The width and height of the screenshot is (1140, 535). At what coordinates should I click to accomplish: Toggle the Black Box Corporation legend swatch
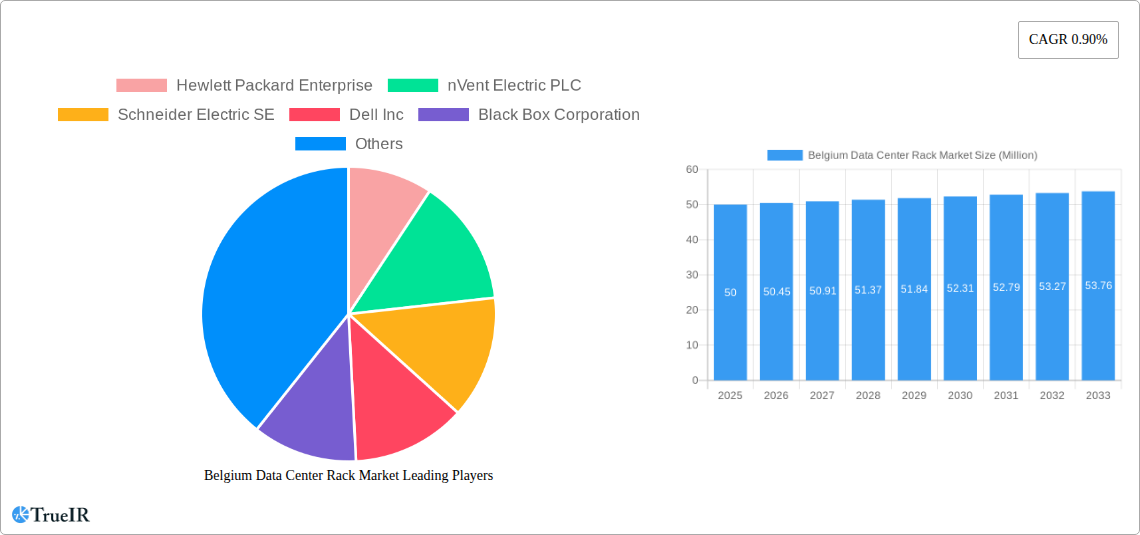[443, 115]
